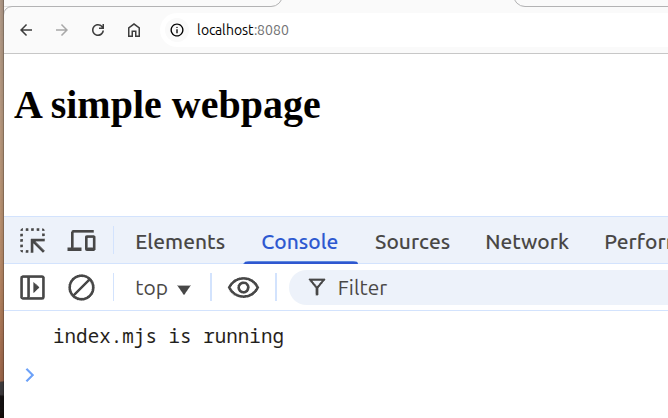Go to the browser home page
Viewport: 668px width, 418px height.
click(x=134, y=30)
